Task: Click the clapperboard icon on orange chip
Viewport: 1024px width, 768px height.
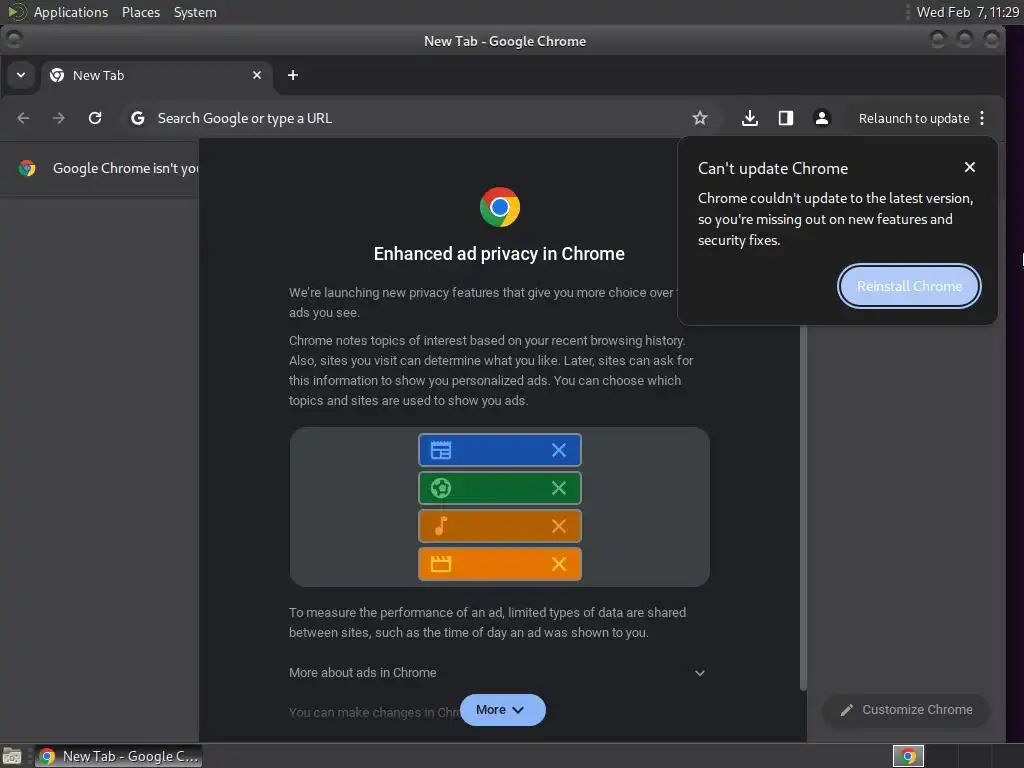Action: click(x=441, y=564)
